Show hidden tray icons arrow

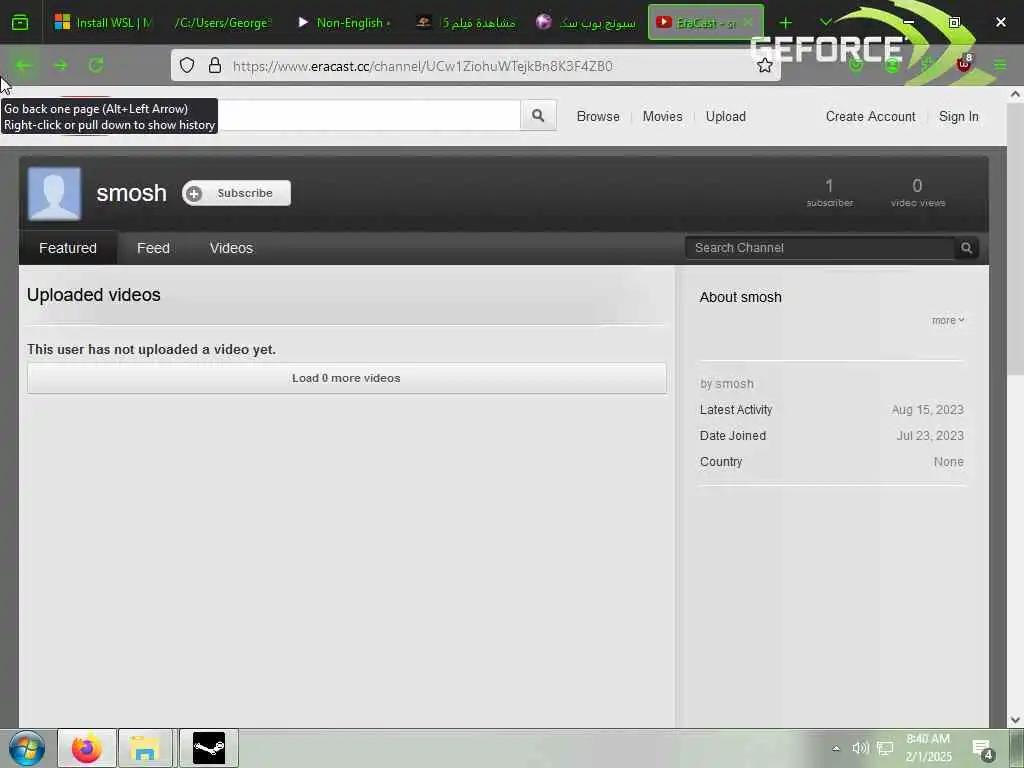836,748
